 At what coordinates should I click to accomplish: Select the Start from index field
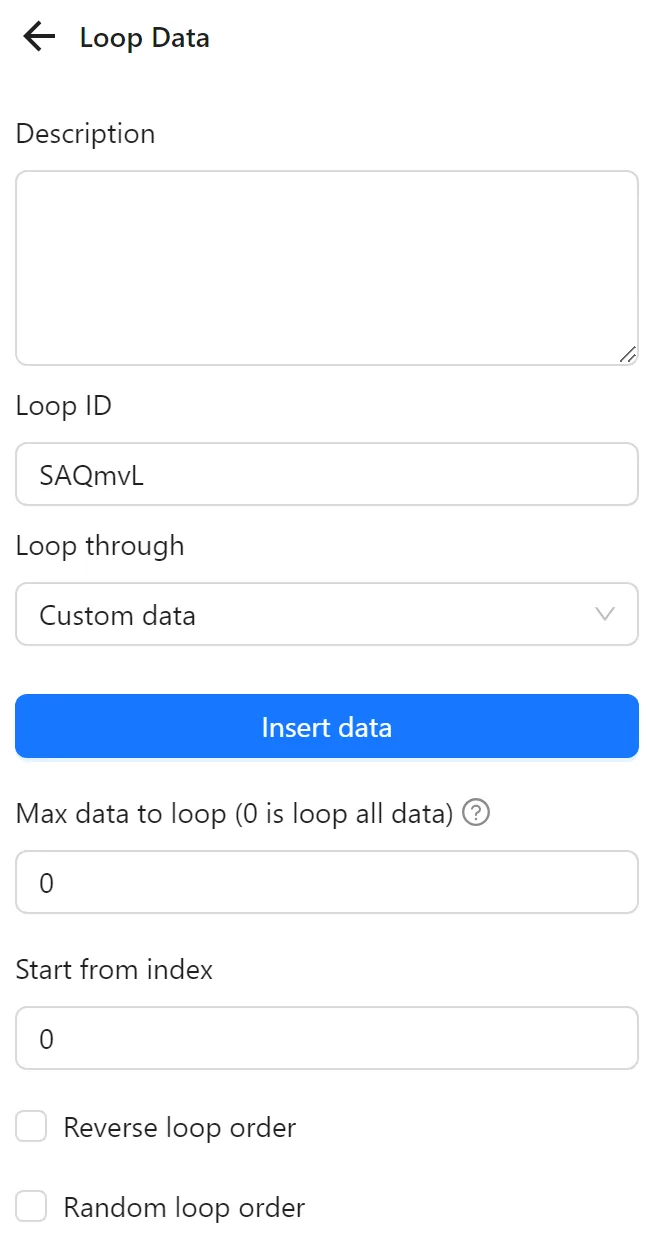[x=327, y=1038]
